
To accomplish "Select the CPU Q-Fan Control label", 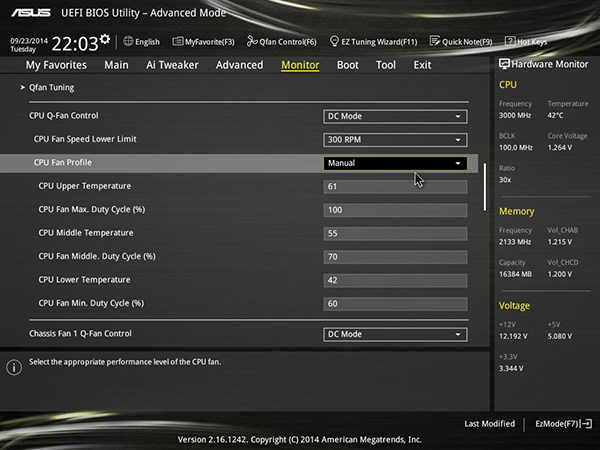I will click(64, 116).
